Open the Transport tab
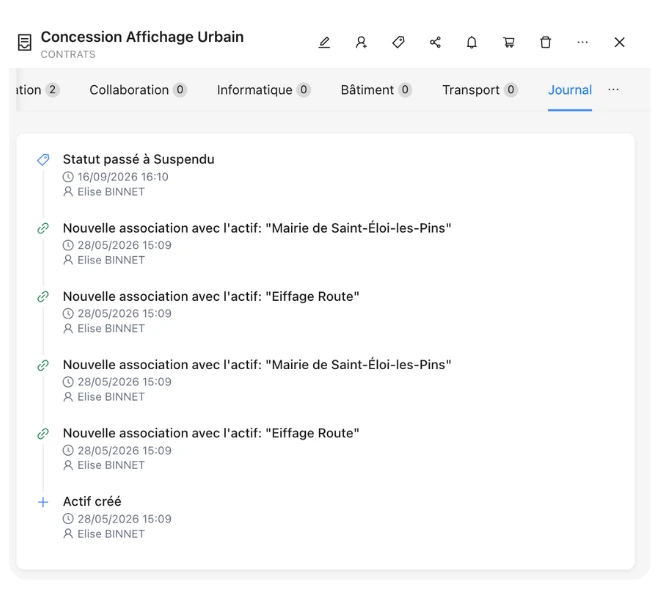 [479, 90]
